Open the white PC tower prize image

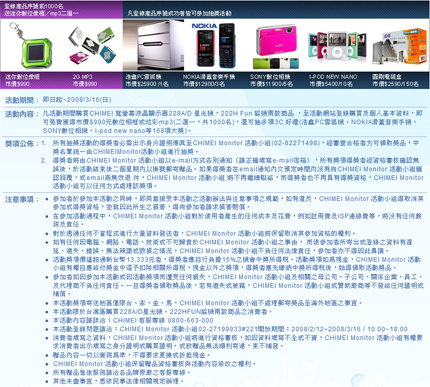coord(153,45)
